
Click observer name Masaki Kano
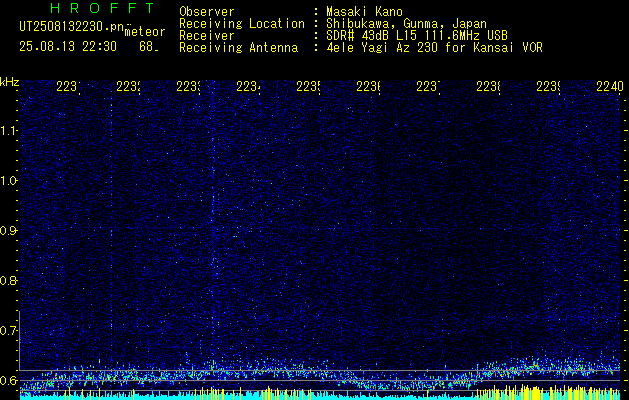(x=364, y=12)
